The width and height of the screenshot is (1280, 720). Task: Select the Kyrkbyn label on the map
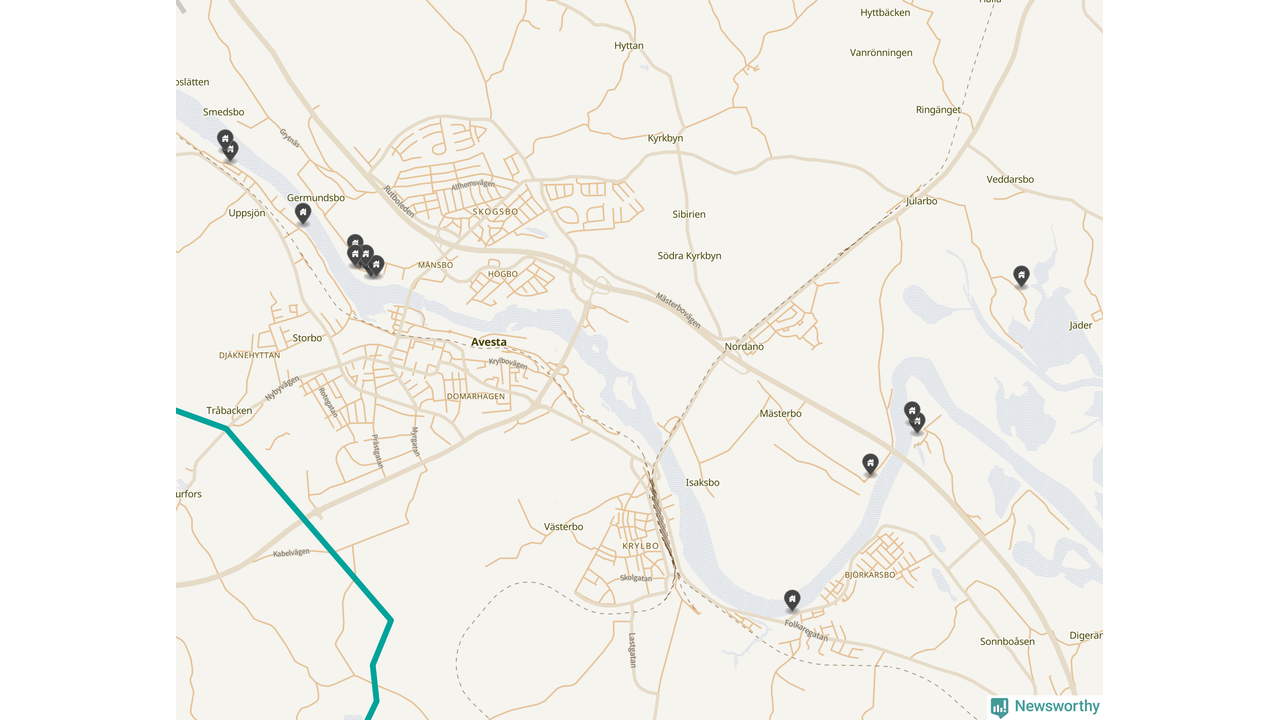click(665, 138)
